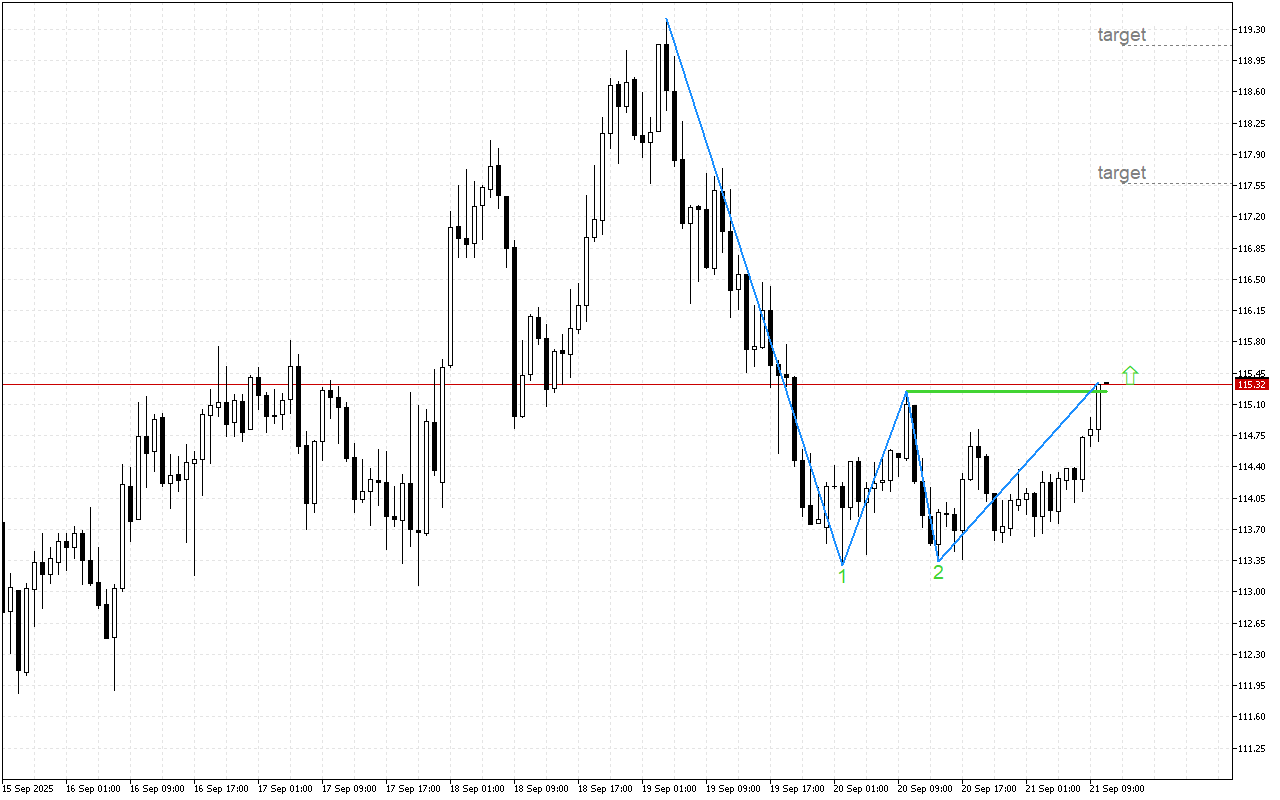Click the "17 Sep 09:00" time label
Screen dimensions: 1280x800
pos(349,788)
